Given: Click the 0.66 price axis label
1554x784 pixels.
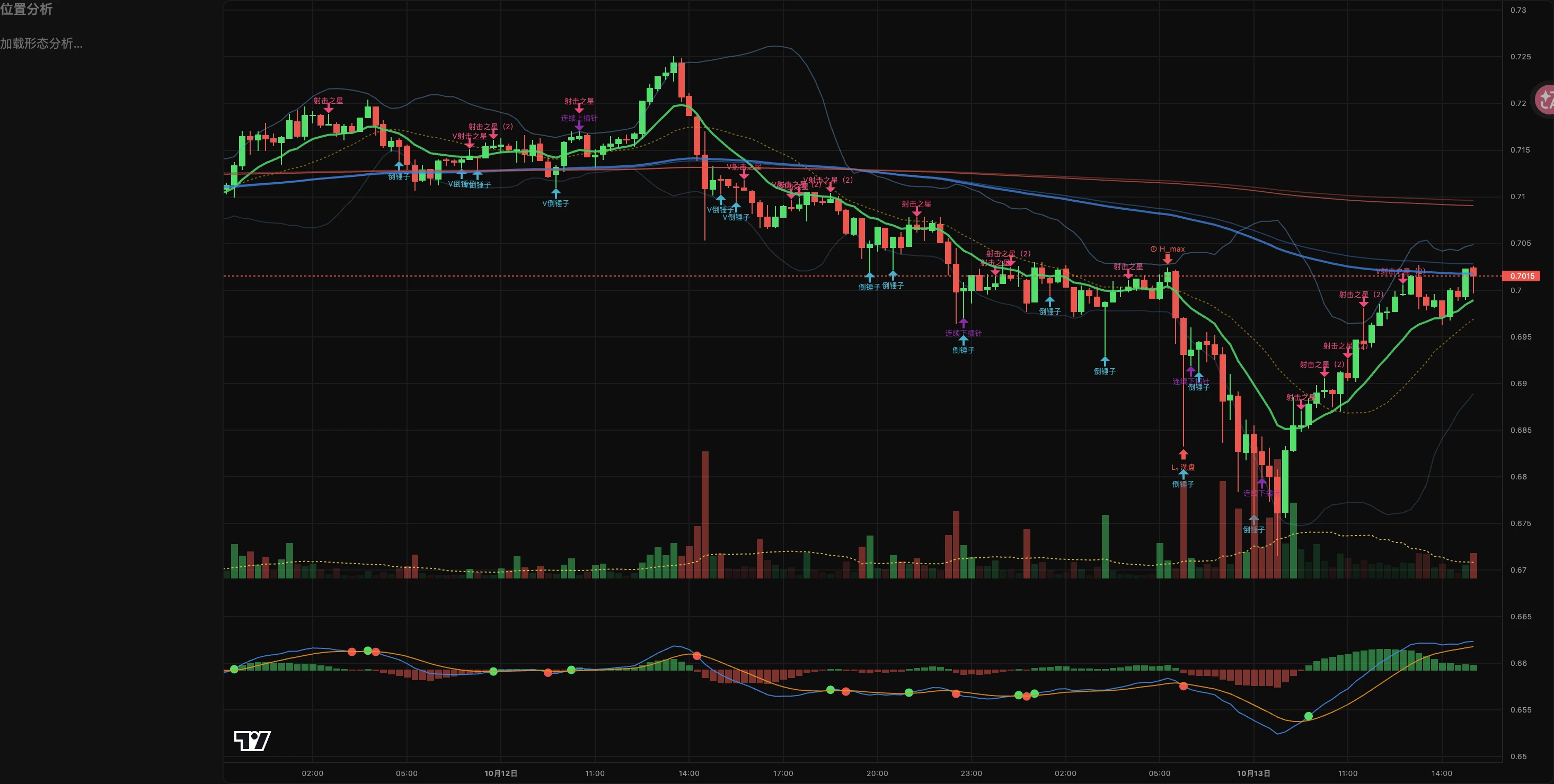Looking at the screenshot, I should click(x=1518, y=663).
